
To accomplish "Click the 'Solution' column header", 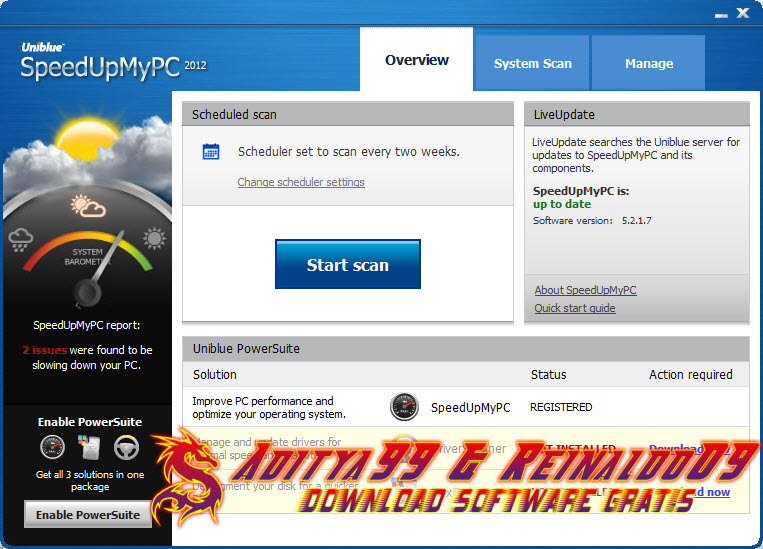I will (215, 375).
